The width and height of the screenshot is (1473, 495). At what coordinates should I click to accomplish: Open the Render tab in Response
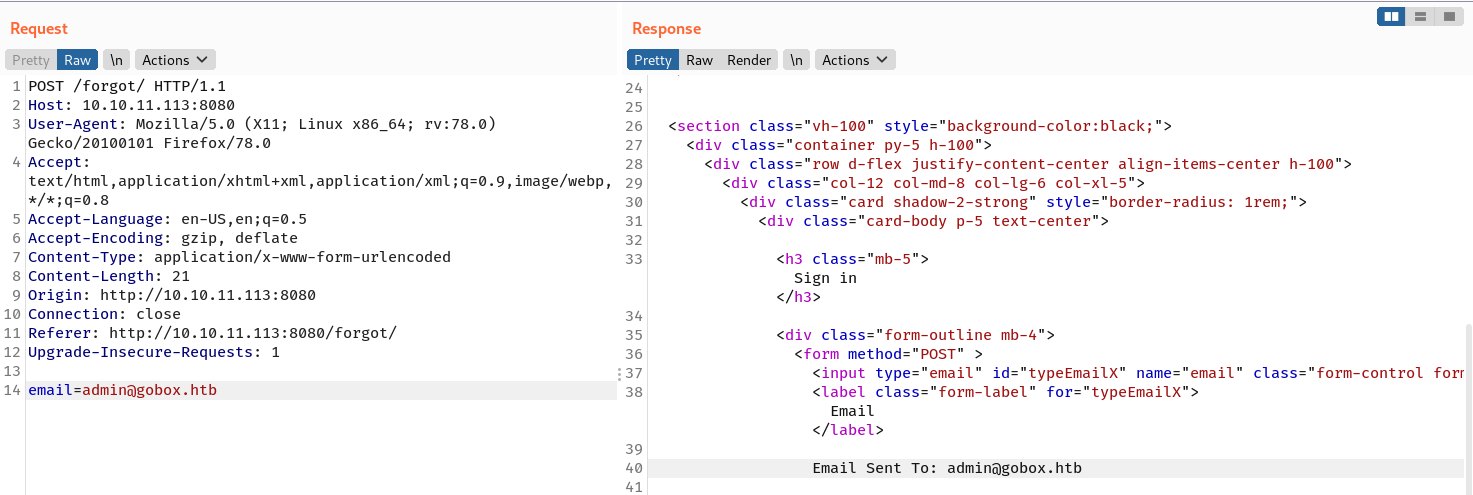(x=749, y=60)
